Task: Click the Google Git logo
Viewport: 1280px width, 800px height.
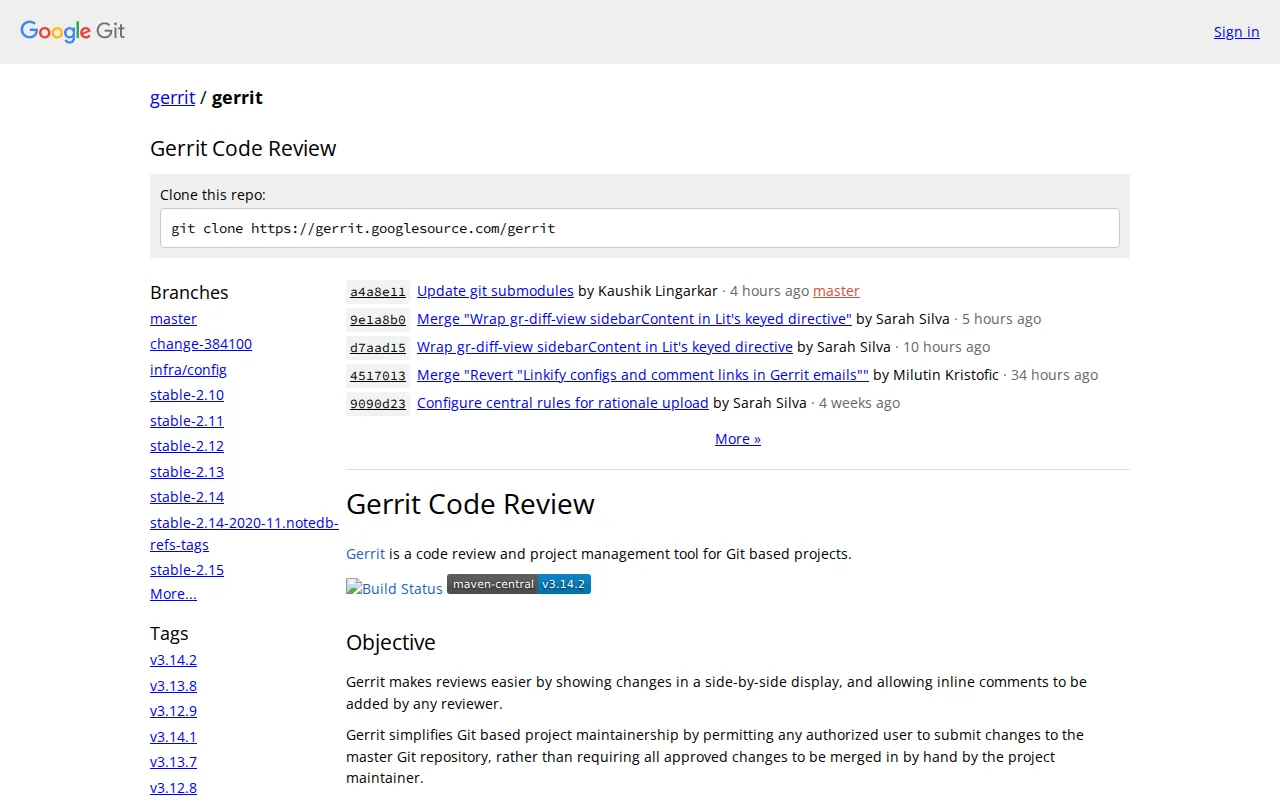Action: (73, 31)
